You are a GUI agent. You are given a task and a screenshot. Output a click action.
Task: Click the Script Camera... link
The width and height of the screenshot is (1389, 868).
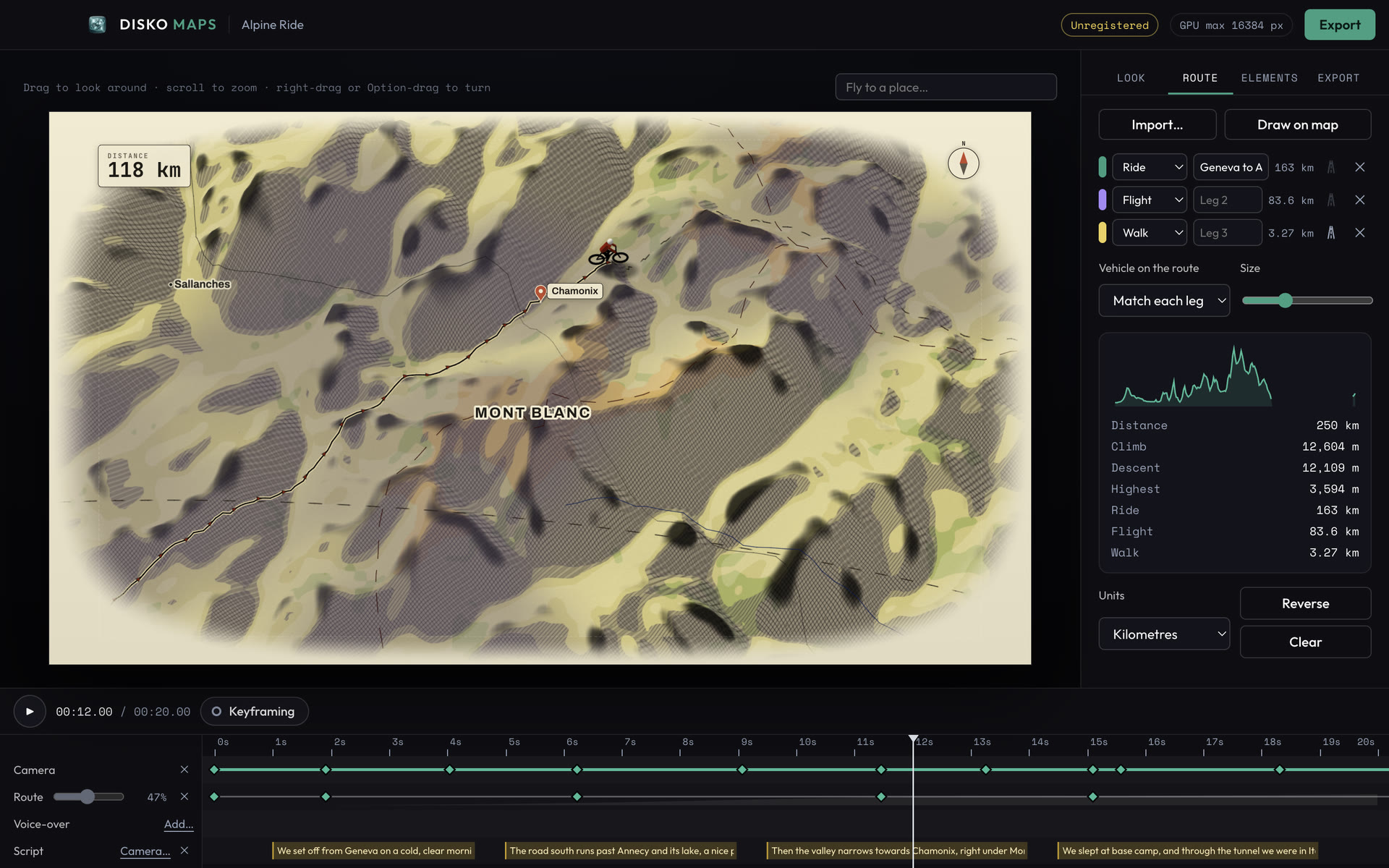pyautogui.click(x=145, y=851)
